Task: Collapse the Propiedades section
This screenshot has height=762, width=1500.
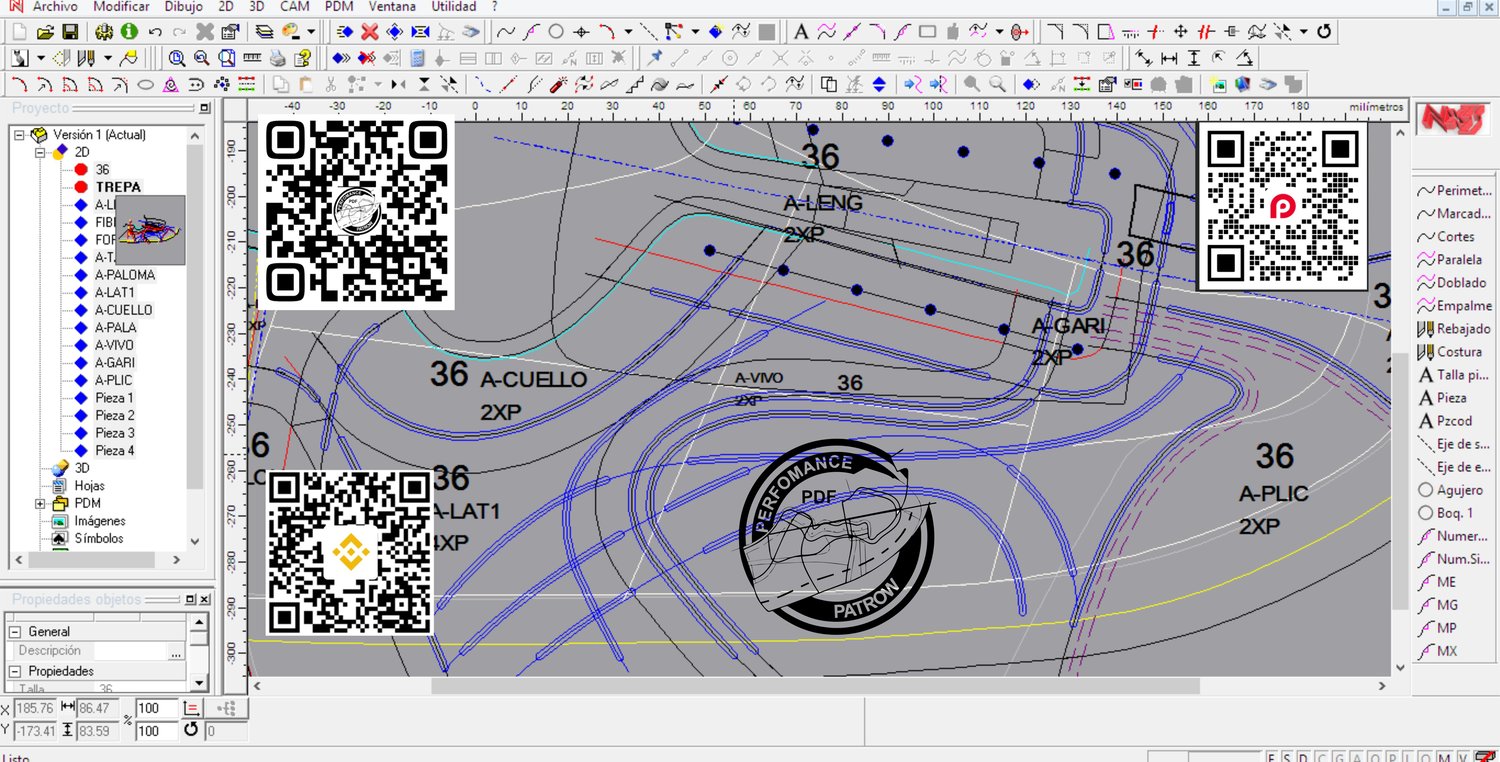Action: [x=16, y=671]
